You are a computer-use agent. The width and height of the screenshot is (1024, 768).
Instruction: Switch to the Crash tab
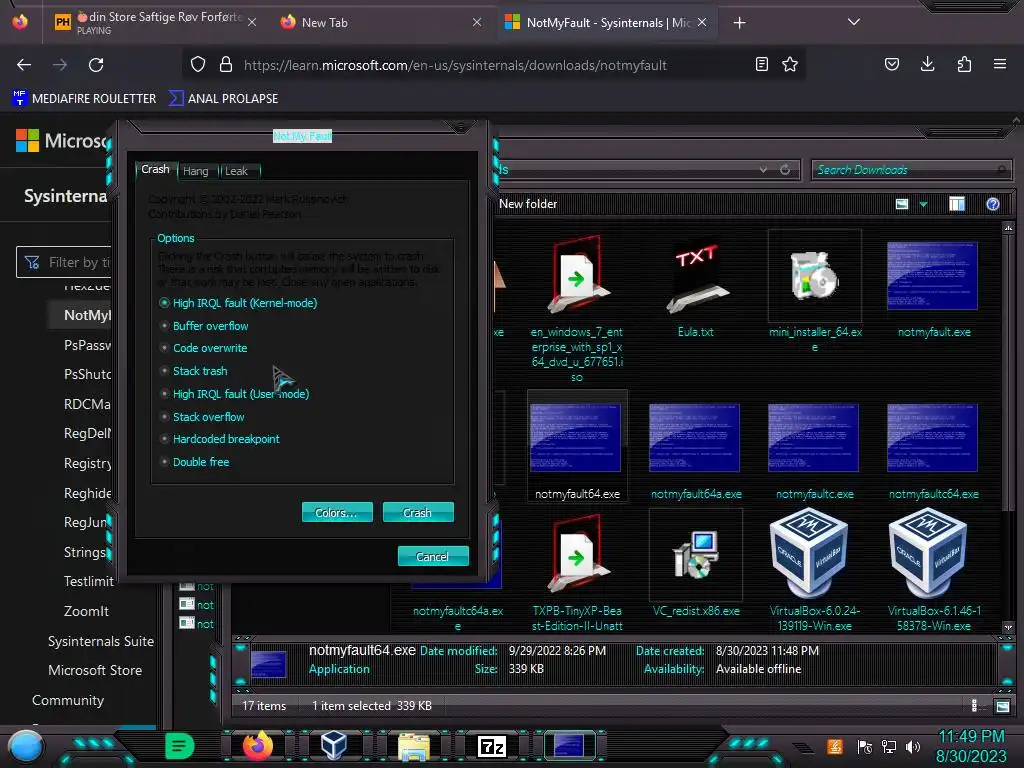pyautogui.click(x=155, y=169)
